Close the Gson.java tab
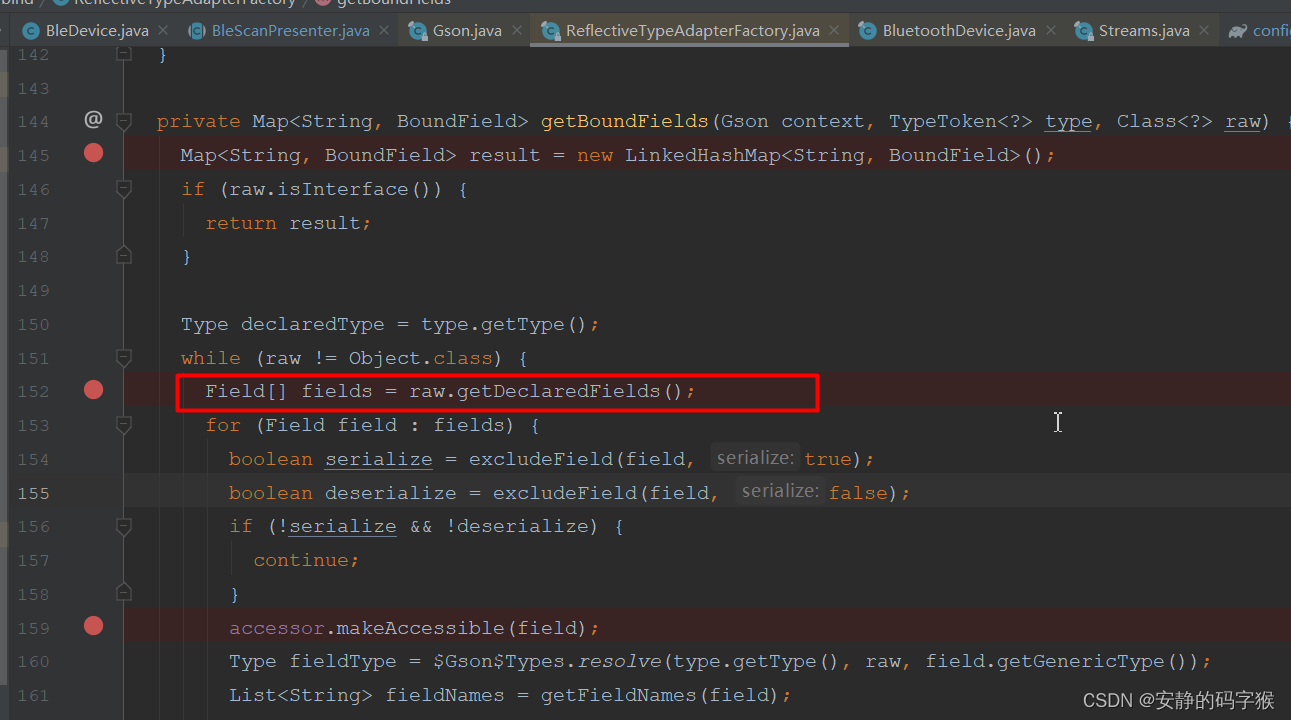1291x720 pixels. coord(517,31)
